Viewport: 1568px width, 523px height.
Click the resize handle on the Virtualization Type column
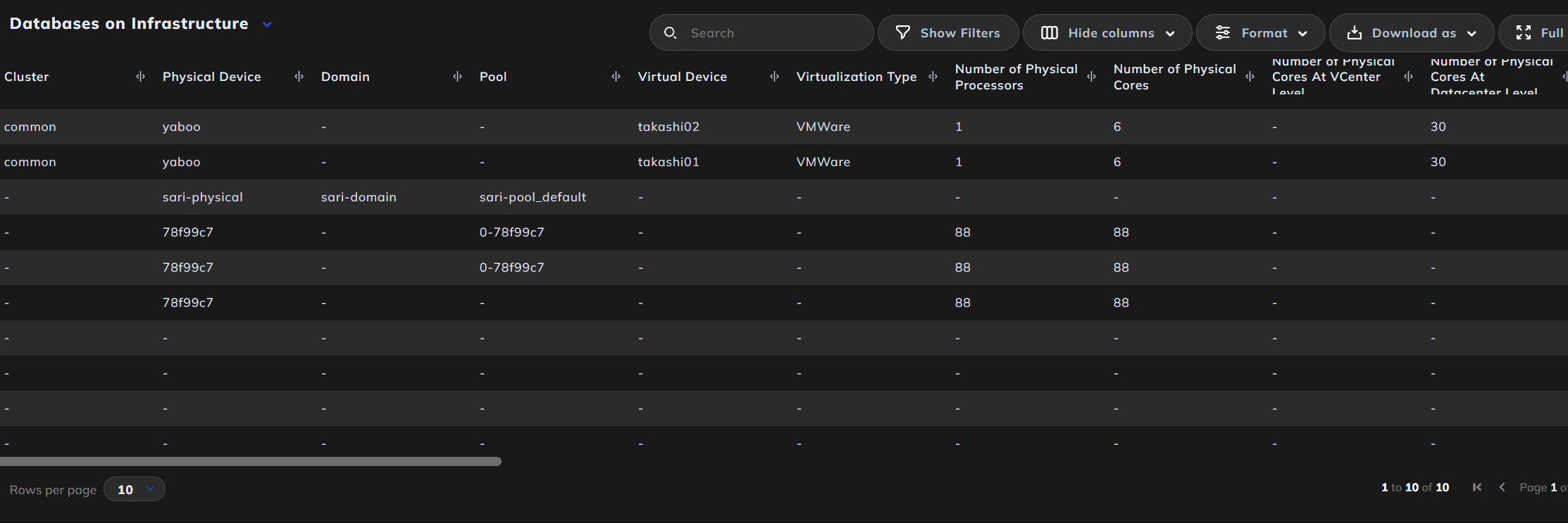pos(933,77)
